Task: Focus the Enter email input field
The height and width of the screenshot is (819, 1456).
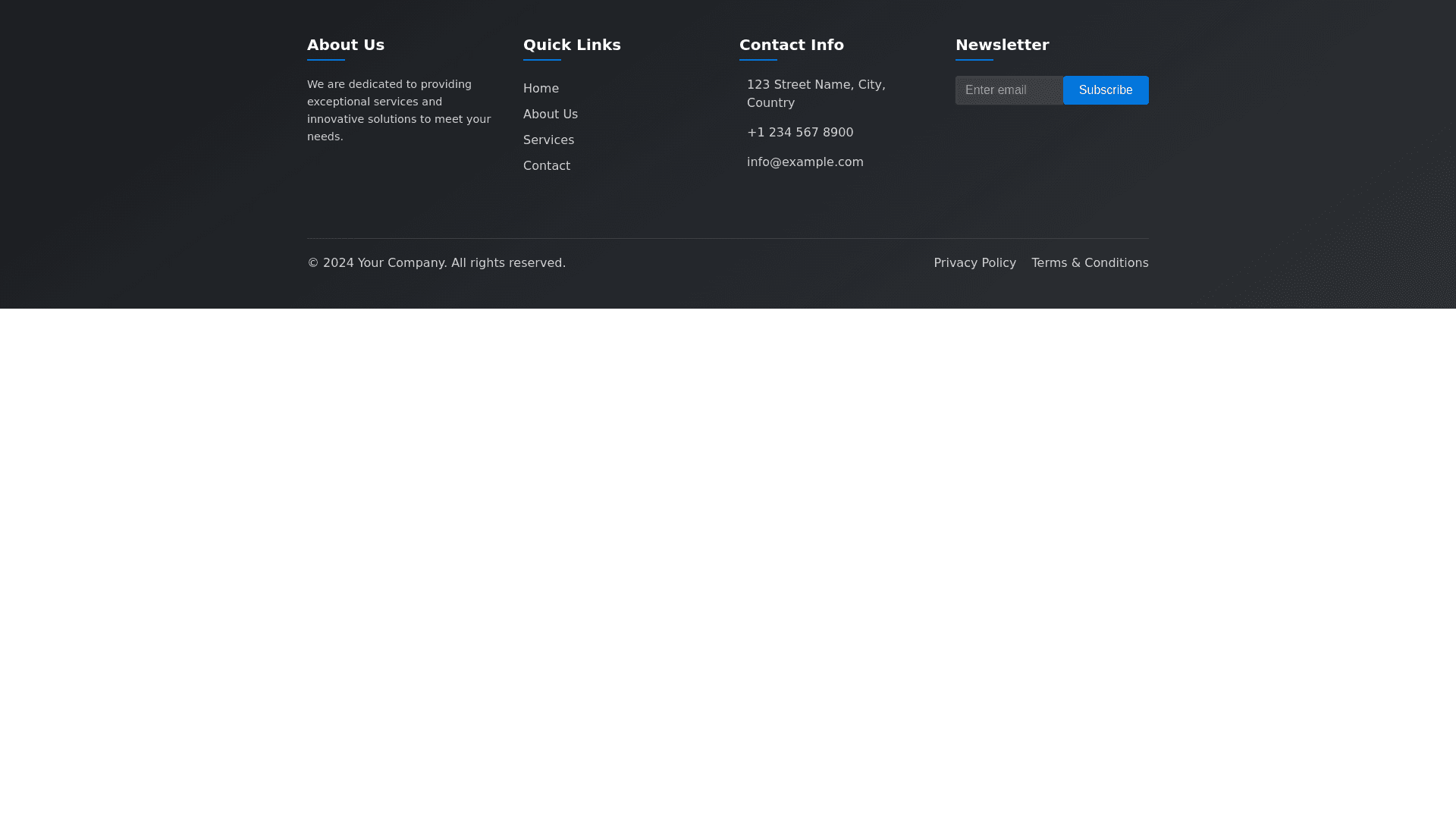Action: click(x=1009, y=90)
